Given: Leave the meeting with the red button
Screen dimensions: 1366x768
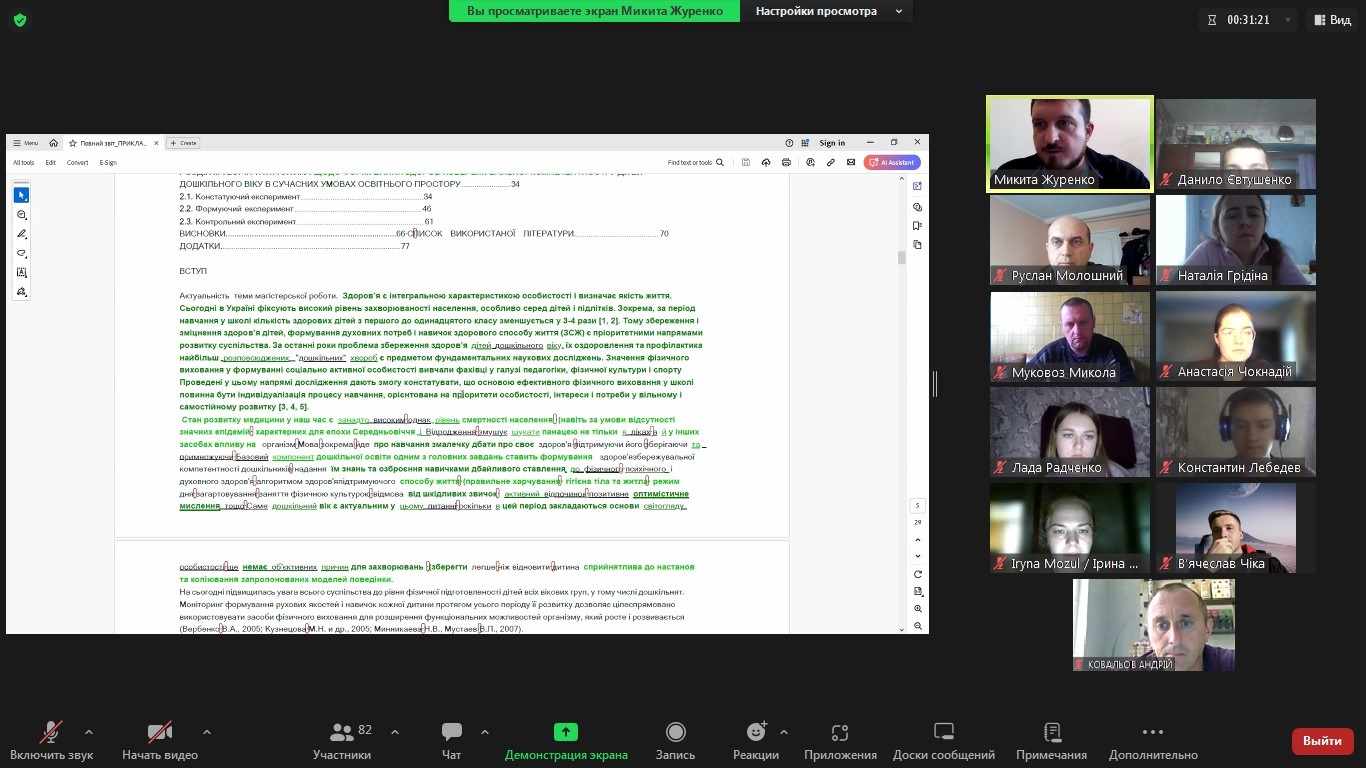Looking at the screenshot, I should (x=1322, y=741).
